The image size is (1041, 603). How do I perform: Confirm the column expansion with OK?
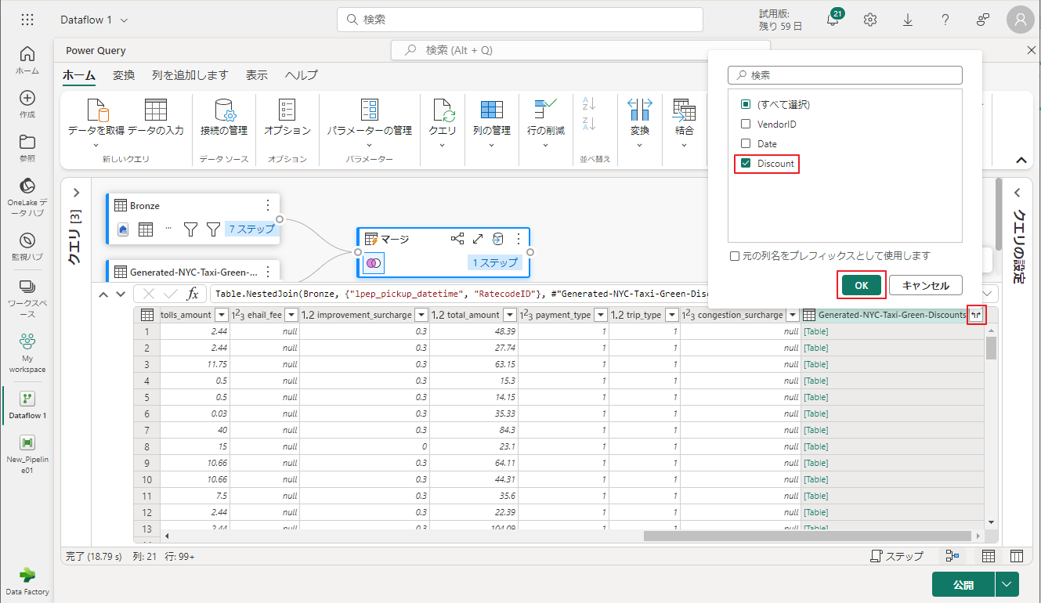[x=861, y=285]
